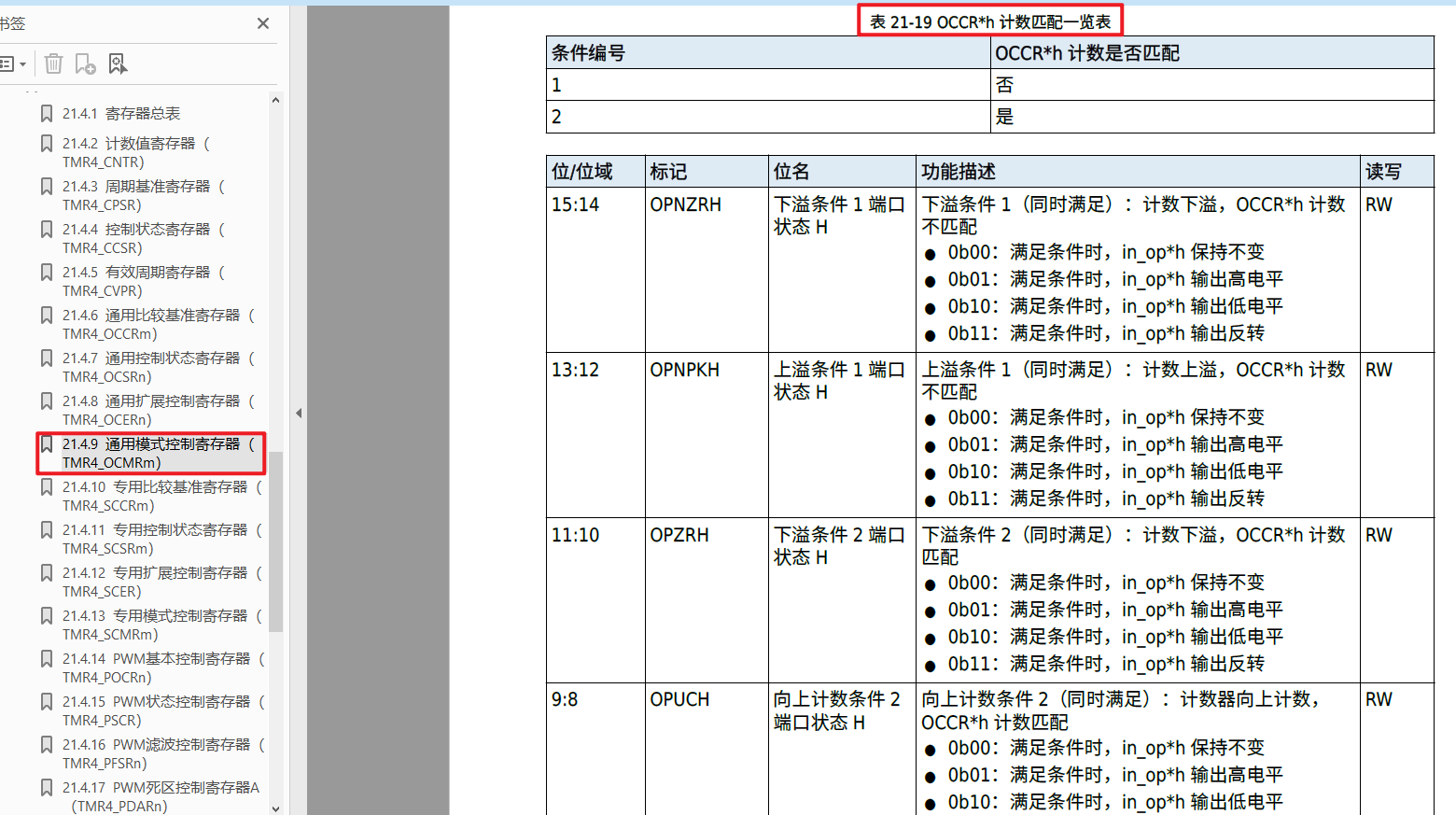
Task: Click bookmark icon beside 21.4.6 通用比较基准寄存器
Action: (47, 315)
